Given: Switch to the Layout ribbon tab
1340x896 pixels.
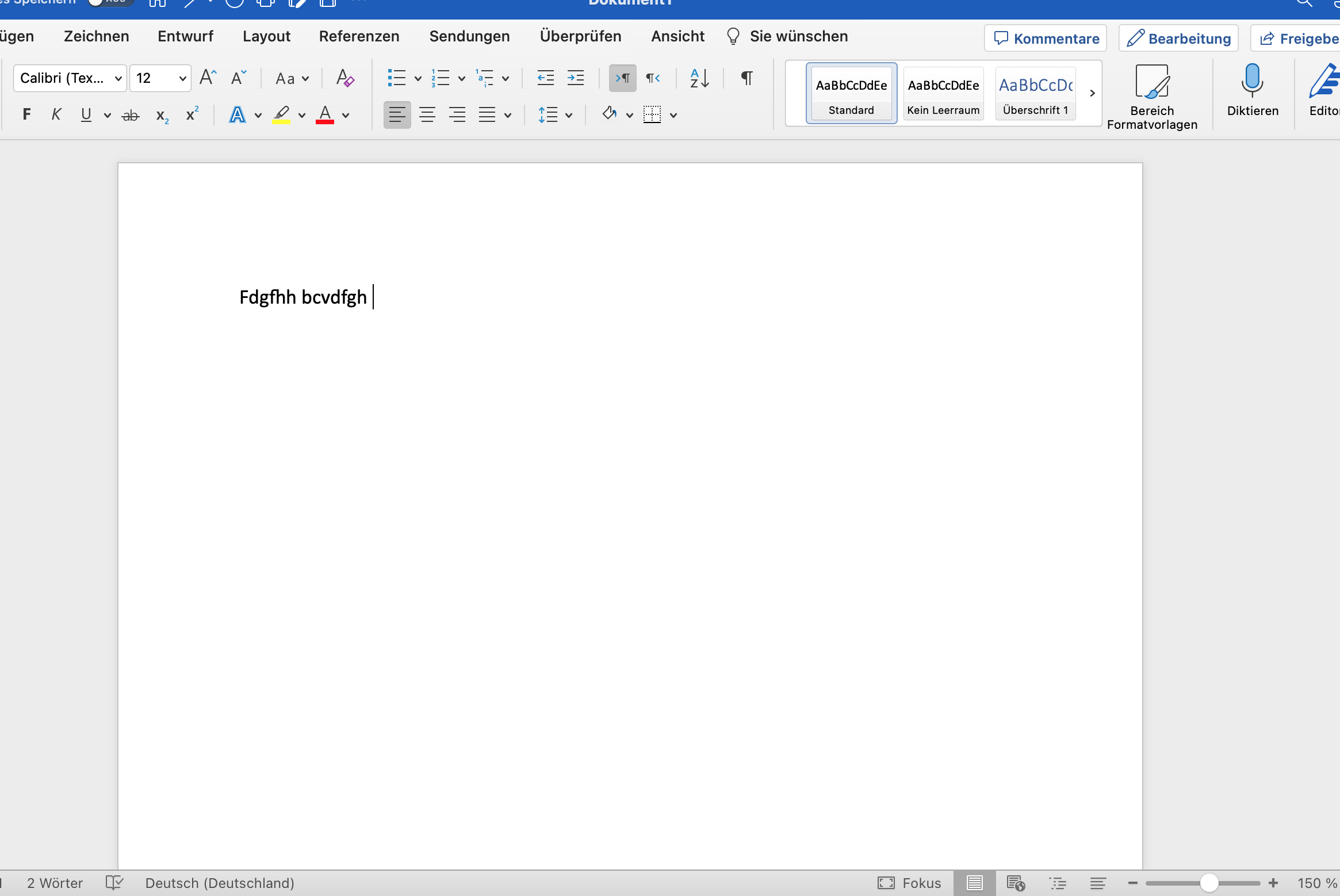Looking at the screenshot, I should coord(266,36).
